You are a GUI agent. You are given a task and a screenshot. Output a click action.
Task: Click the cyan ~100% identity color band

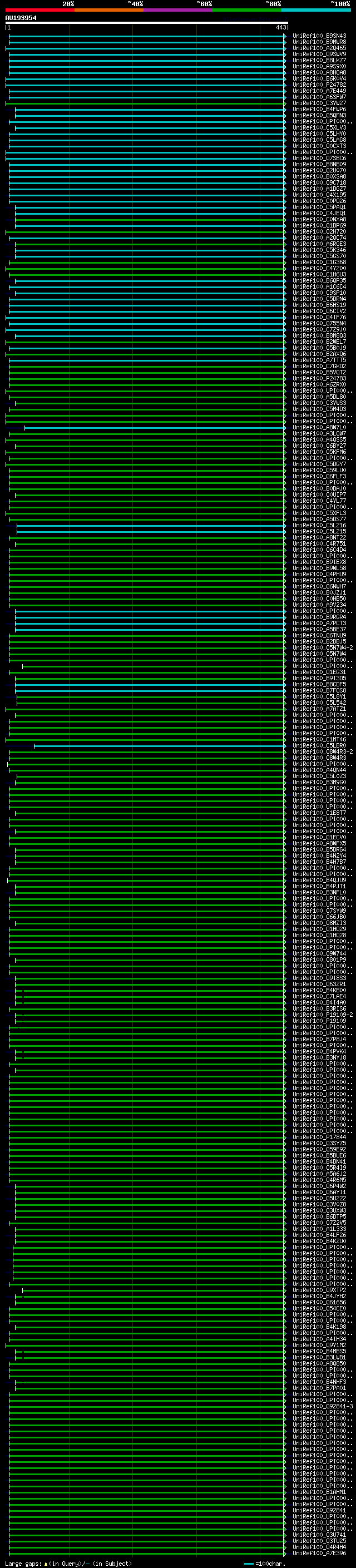(x=316, y=10)
